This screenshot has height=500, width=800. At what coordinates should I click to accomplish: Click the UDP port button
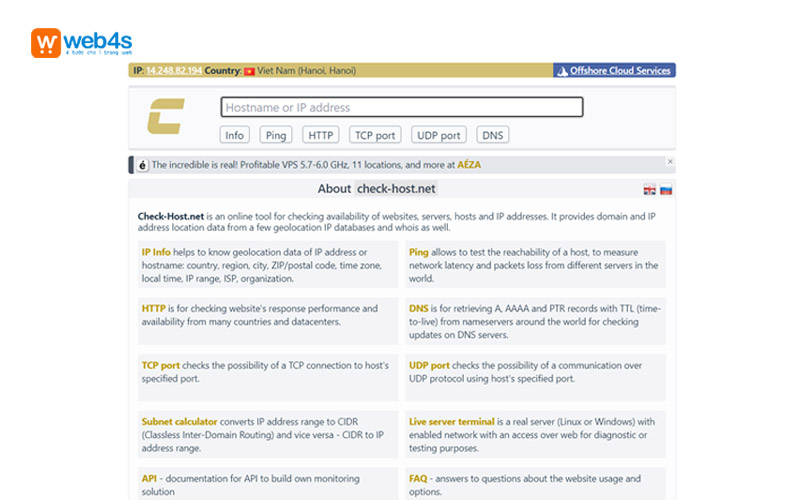pyautogui.click(x=439, y=135)
